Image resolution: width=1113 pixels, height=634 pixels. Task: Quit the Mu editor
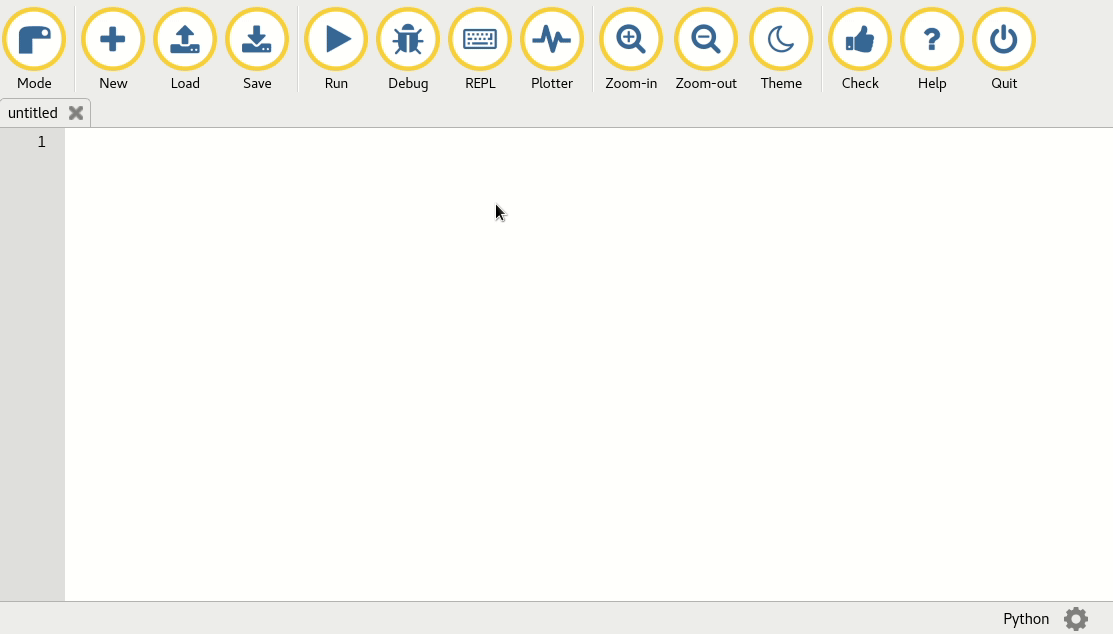[x=1003, y=40]
